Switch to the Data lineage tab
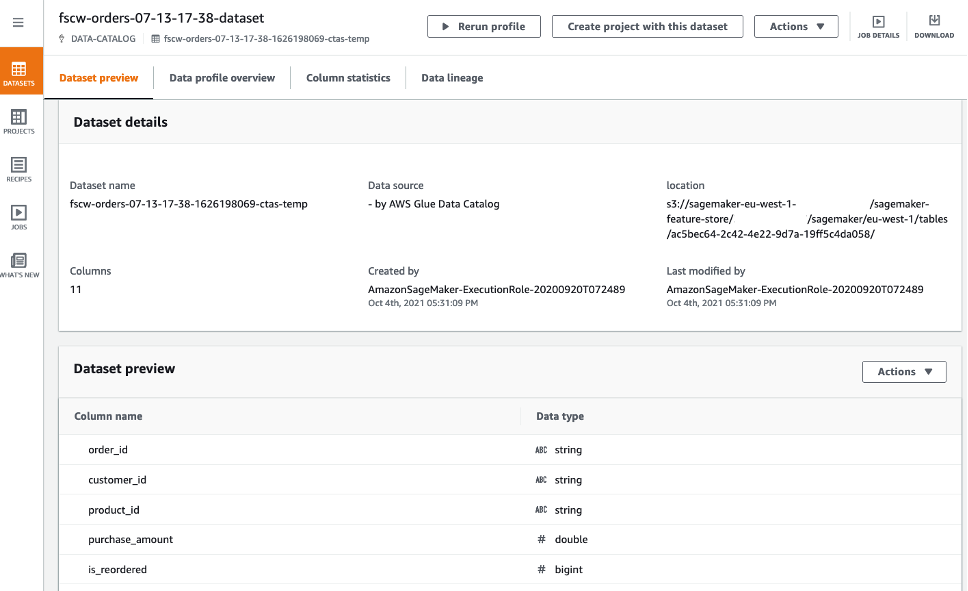 452,78
